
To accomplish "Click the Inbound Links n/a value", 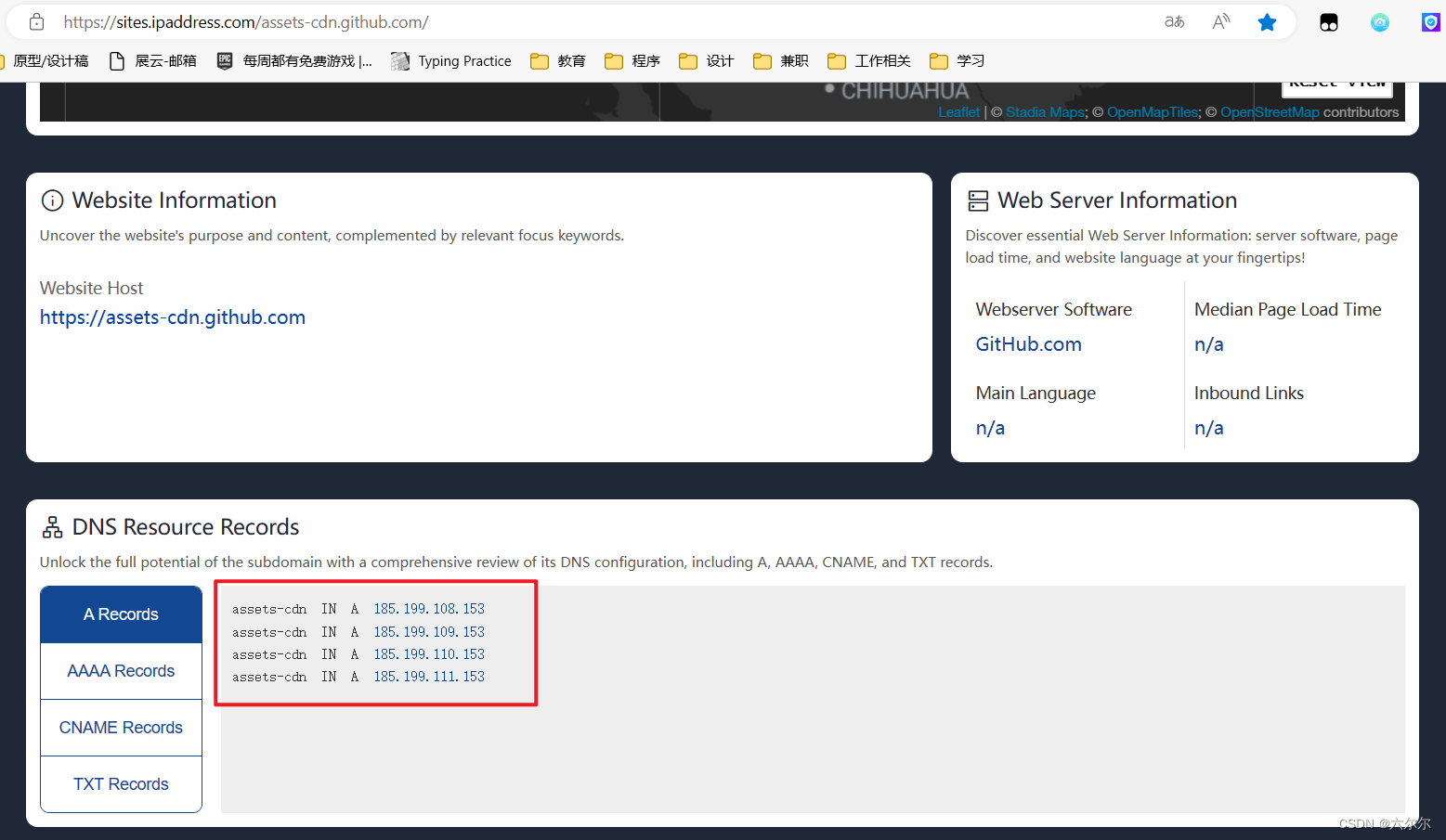I will [1208, 428].
